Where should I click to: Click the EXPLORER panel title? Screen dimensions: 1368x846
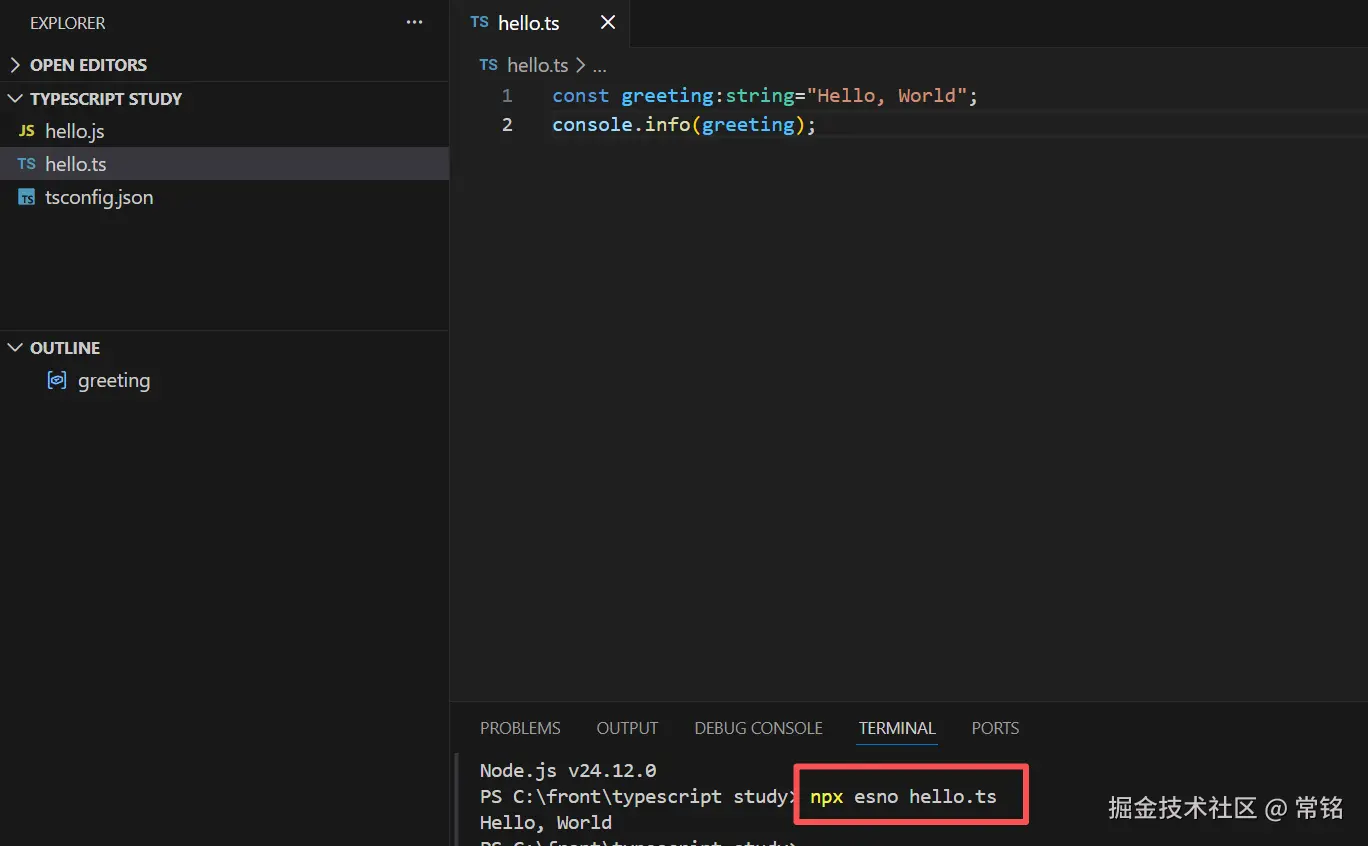point(68,23)
